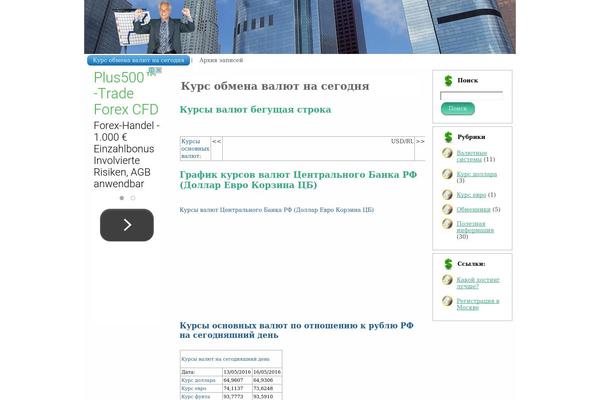This screenshot has height=400, width=600.
Task: Click the 'Курс доллара' table row label
Action: [198, 380]
